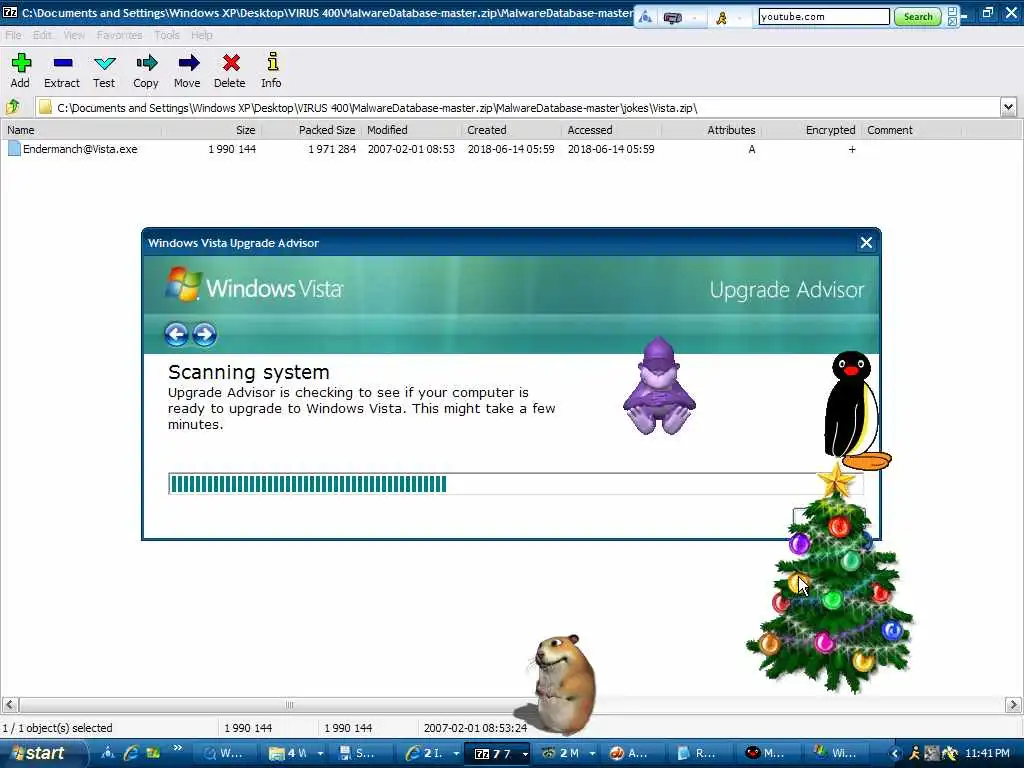Click the green Add toolbar icon
Image resolution: width=1024 pixels, height=768 pixels.
(21, 63)
